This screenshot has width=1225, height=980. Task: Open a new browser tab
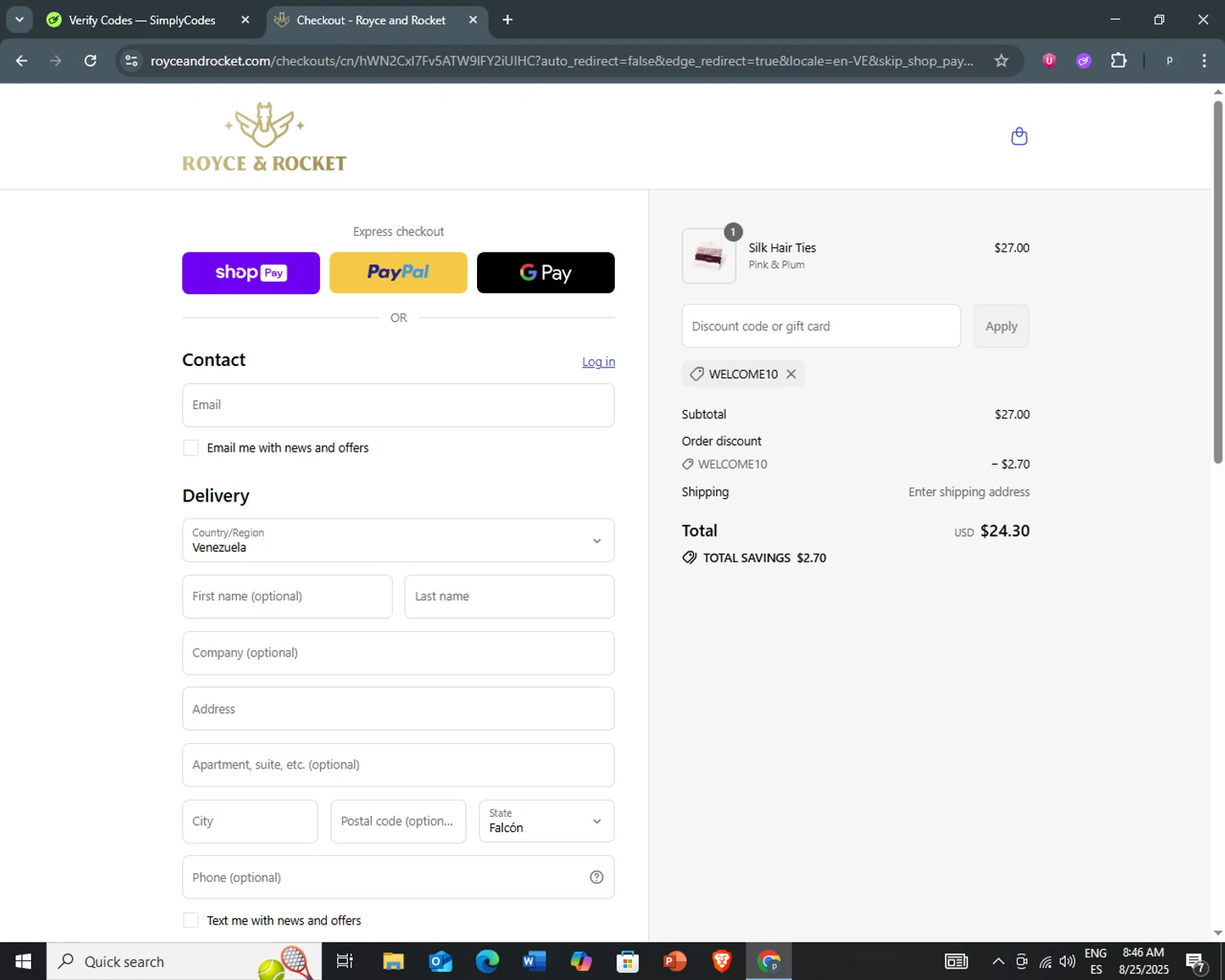(x=507, y=20)
